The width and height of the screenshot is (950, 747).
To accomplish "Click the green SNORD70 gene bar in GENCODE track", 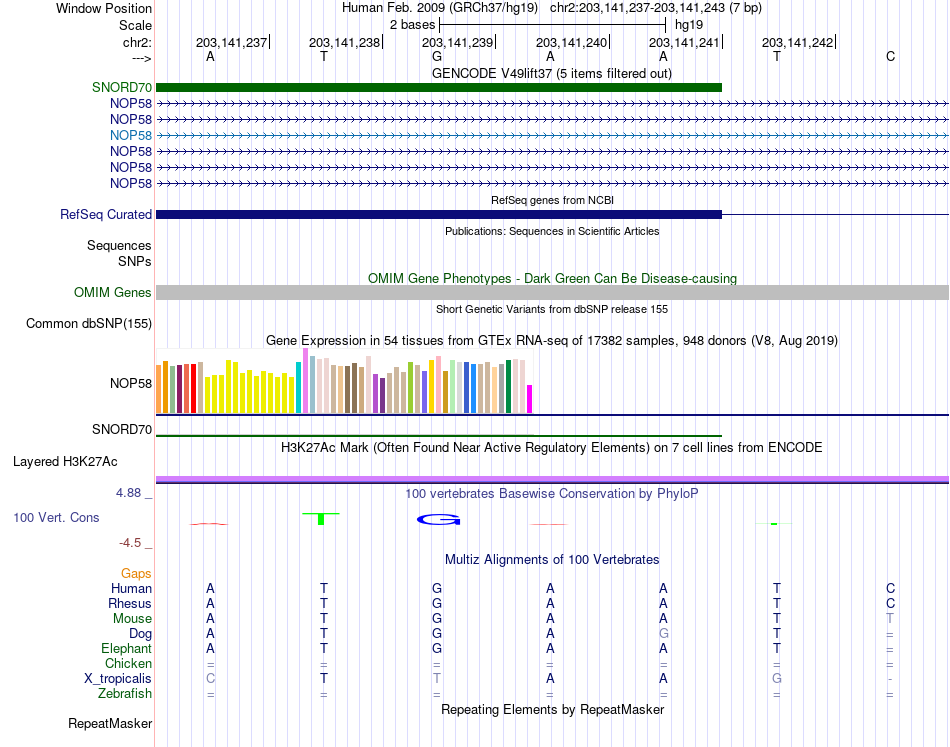I will point(439,87).
